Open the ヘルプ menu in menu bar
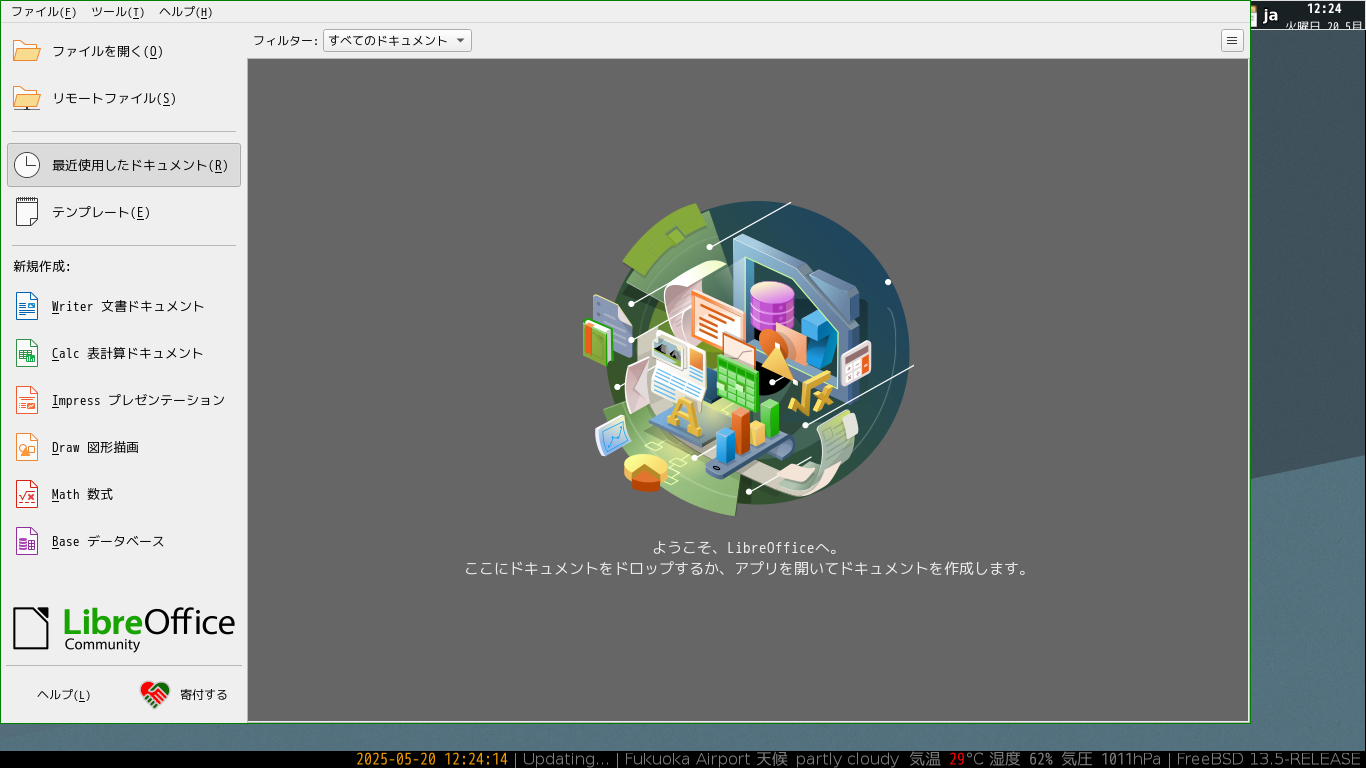 pos(185,12)
